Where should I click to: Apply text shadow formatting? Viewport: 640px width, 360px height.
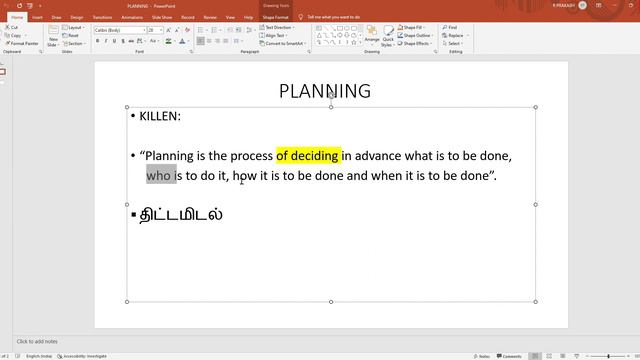(123, 41)
